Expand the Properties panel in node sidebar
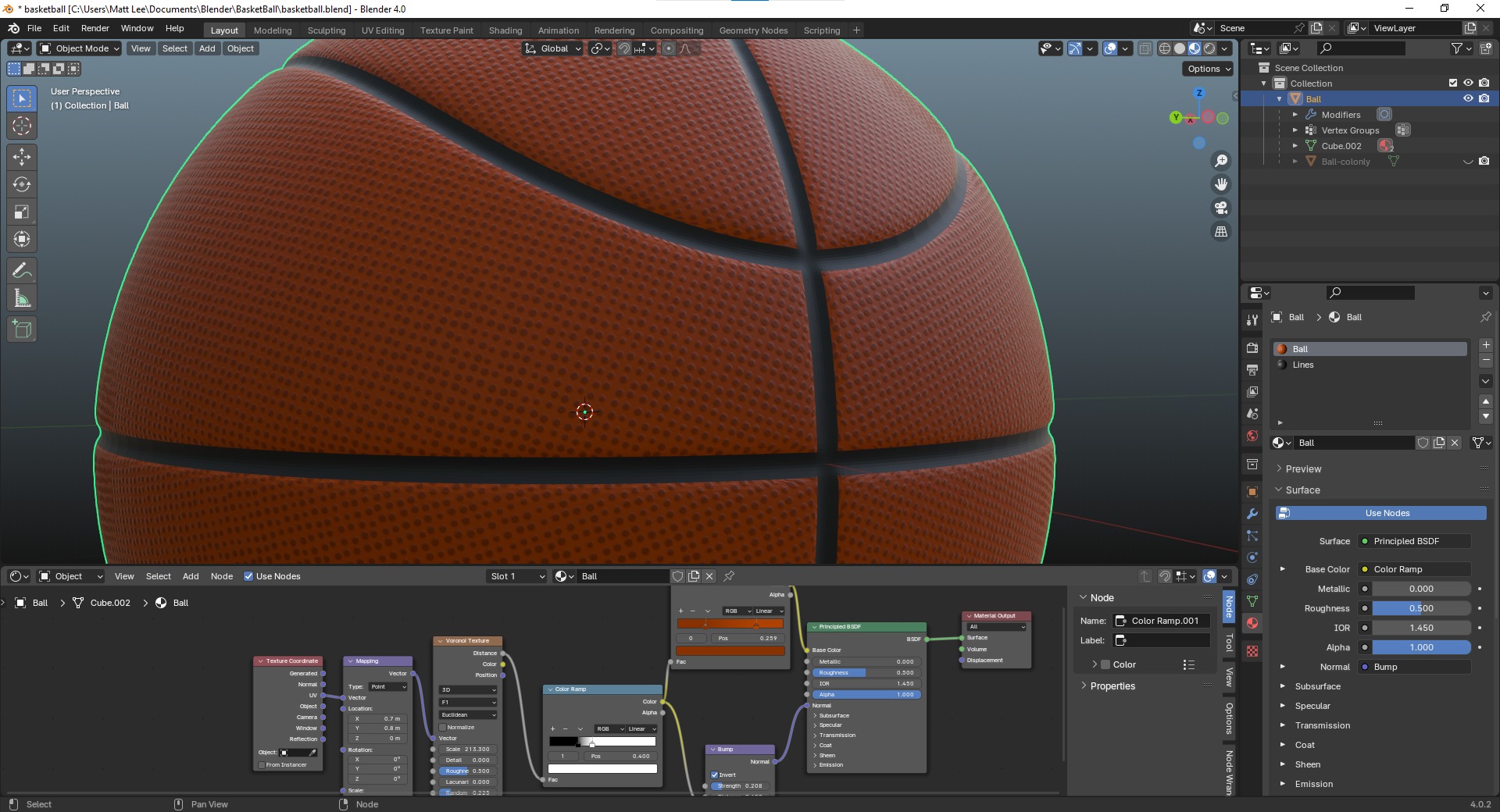 click(x=1112, y=686)
